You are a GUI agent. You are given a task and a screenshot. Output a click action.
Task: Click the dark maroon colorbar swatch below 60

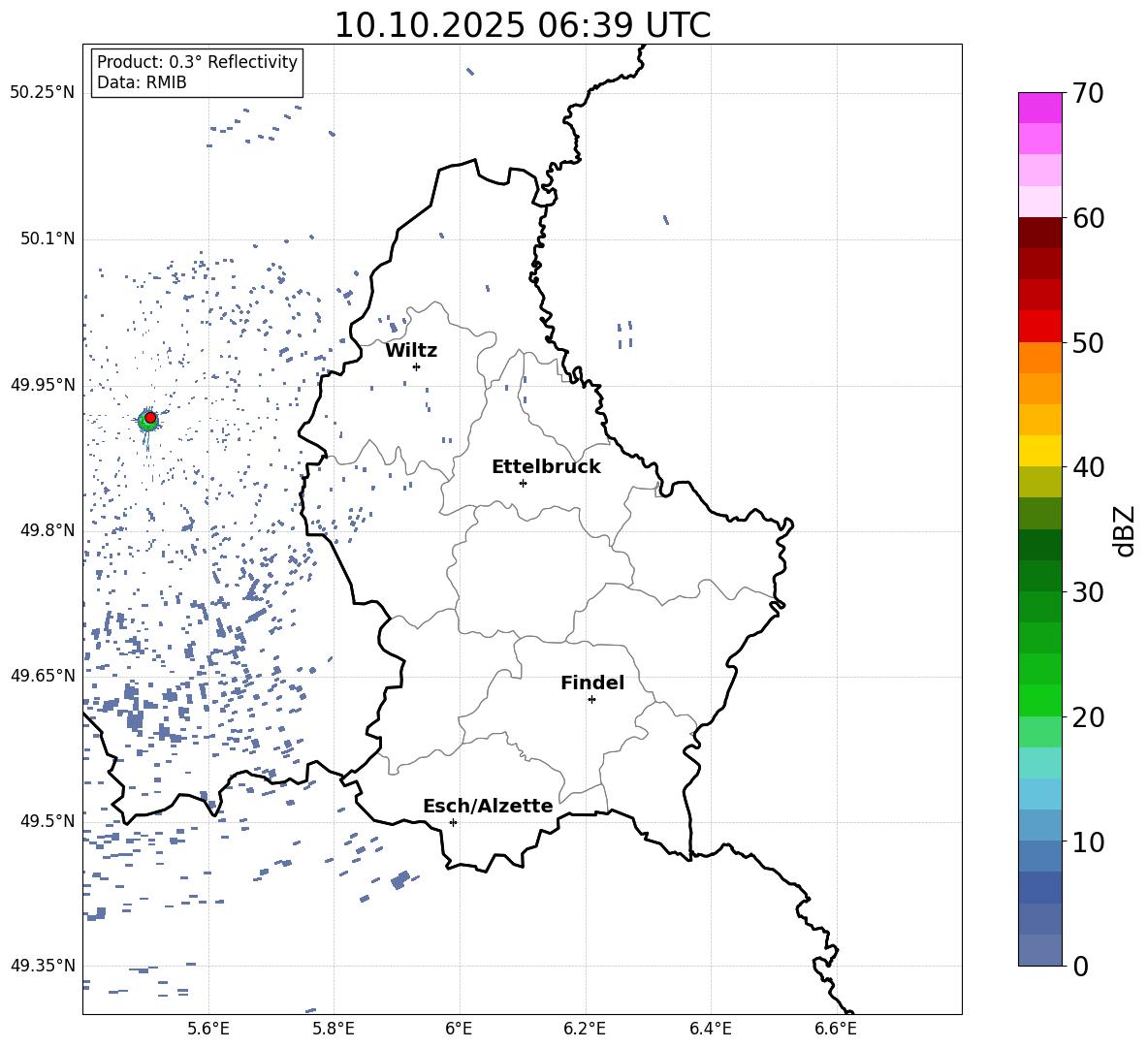(1040, 233)
